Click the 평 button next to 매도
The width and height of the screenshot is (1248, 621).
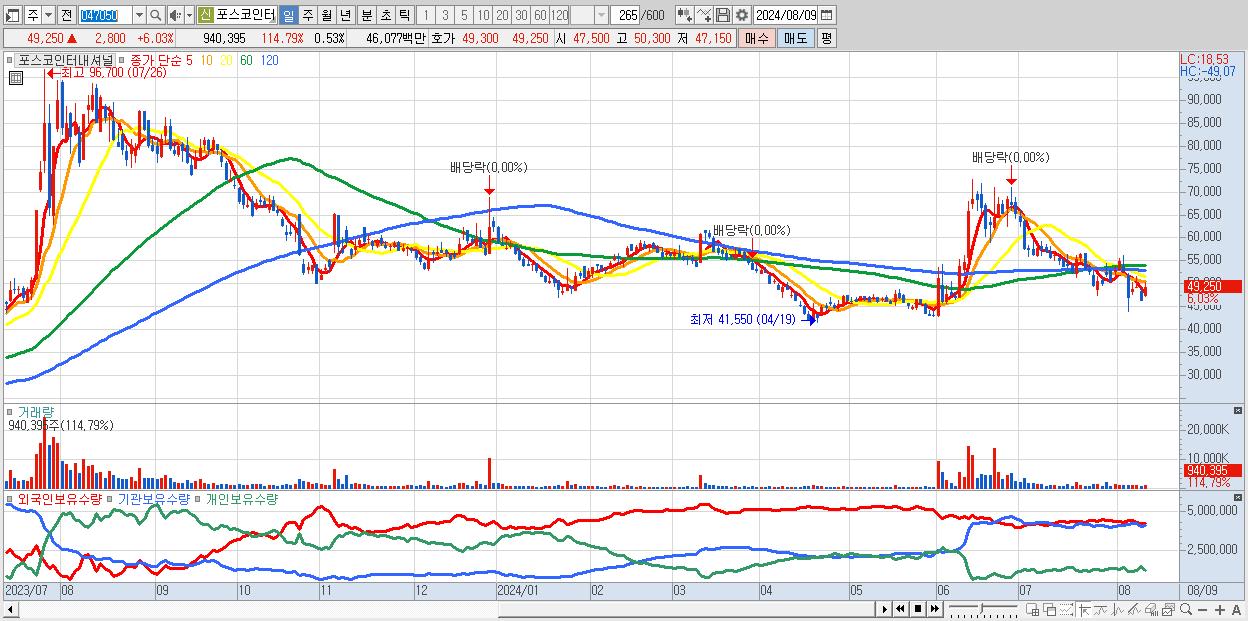(826, 38)
